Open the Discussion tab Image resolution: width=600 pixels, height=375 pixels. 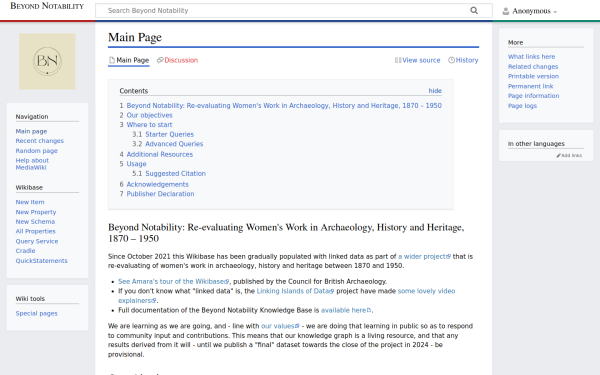click(178, 60)
